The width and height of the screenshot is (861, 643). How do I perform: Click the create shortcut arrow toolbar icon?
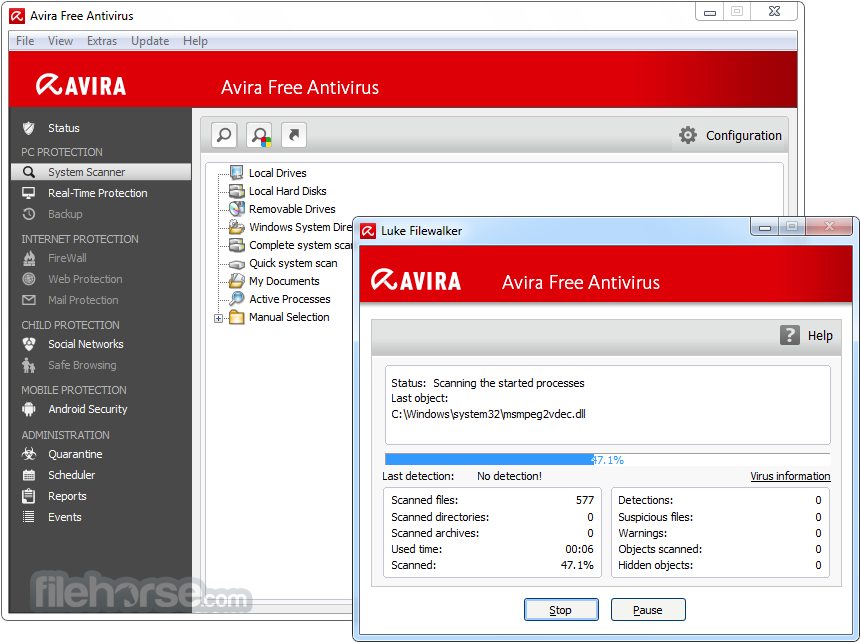(294, 135)
